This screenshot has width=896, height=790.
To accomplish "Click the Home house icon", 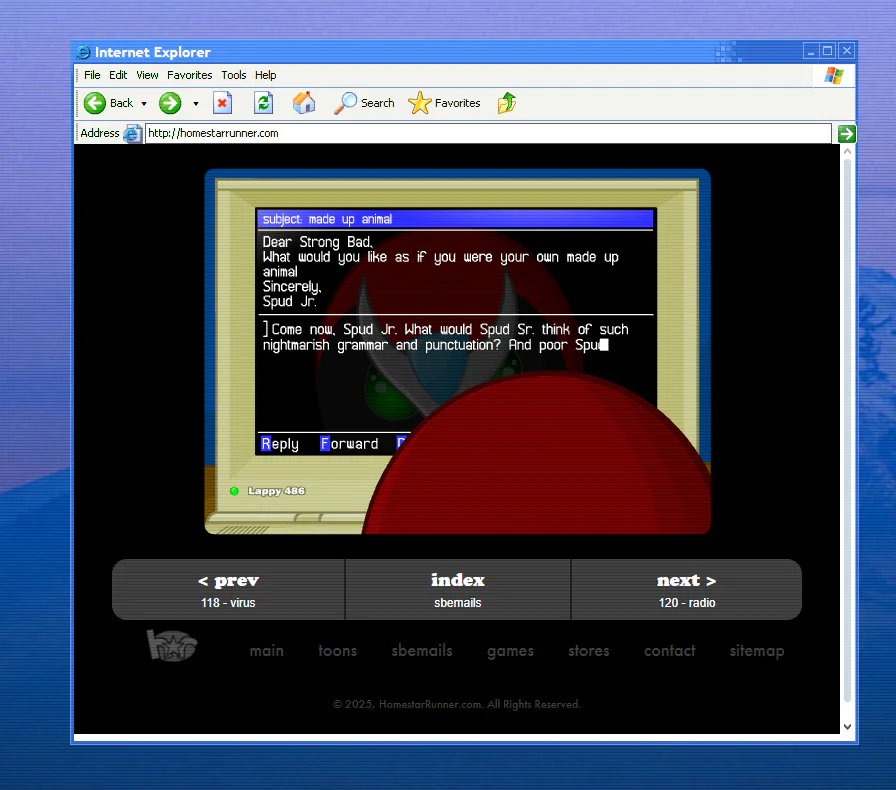I will (304, 103).
